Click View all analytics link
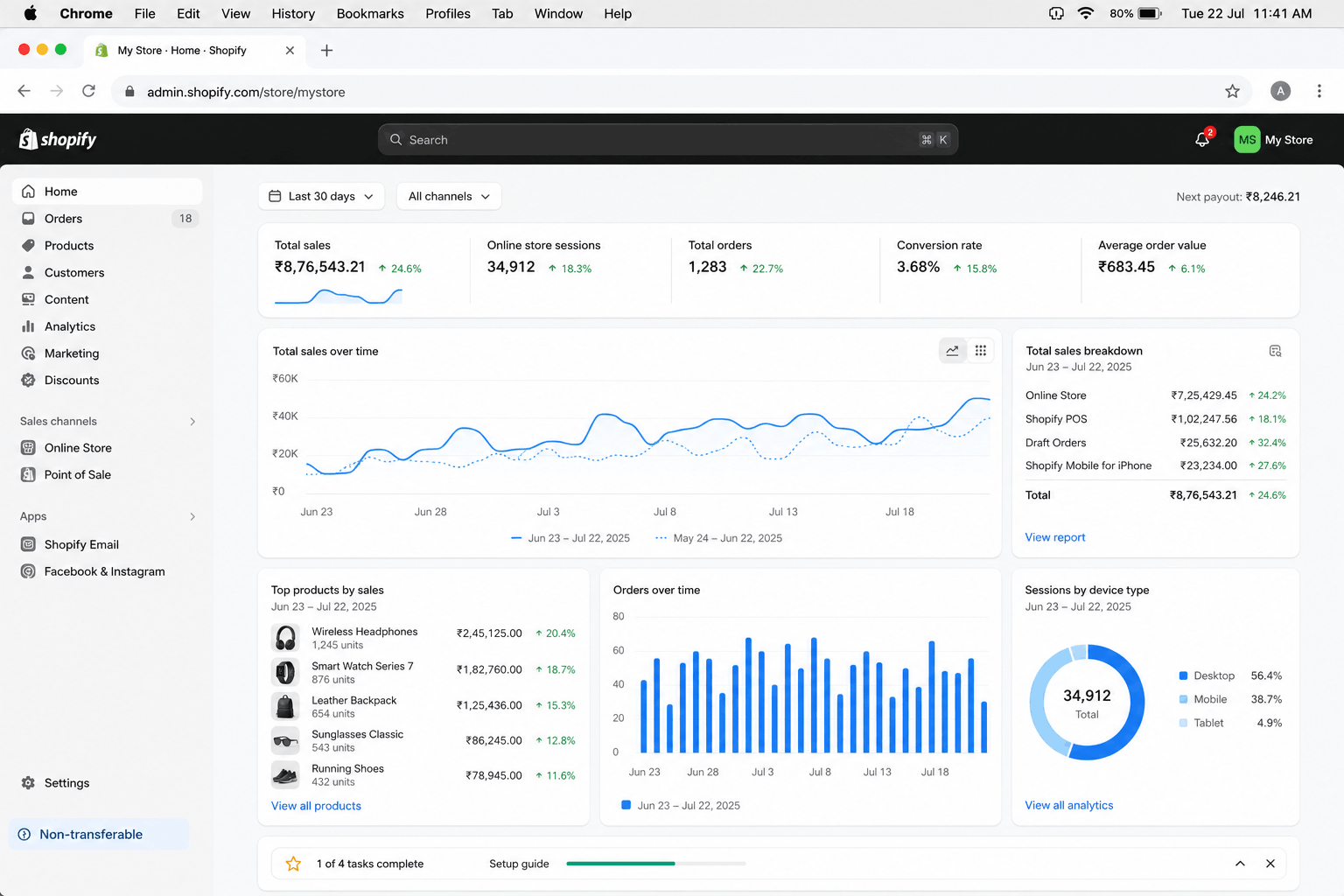The image size is (1344, 896). pyautogui.click(x=1069, y=805)
